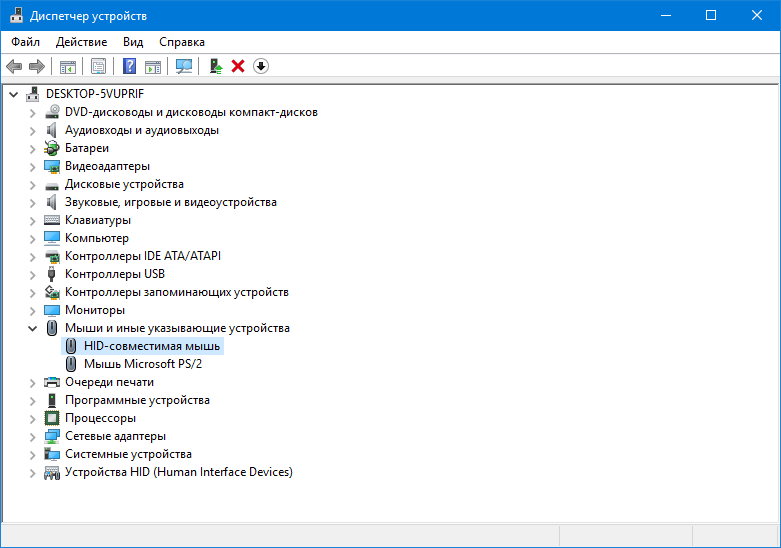
Task: Click the Back arrow toolbar button
Action: 14,67
